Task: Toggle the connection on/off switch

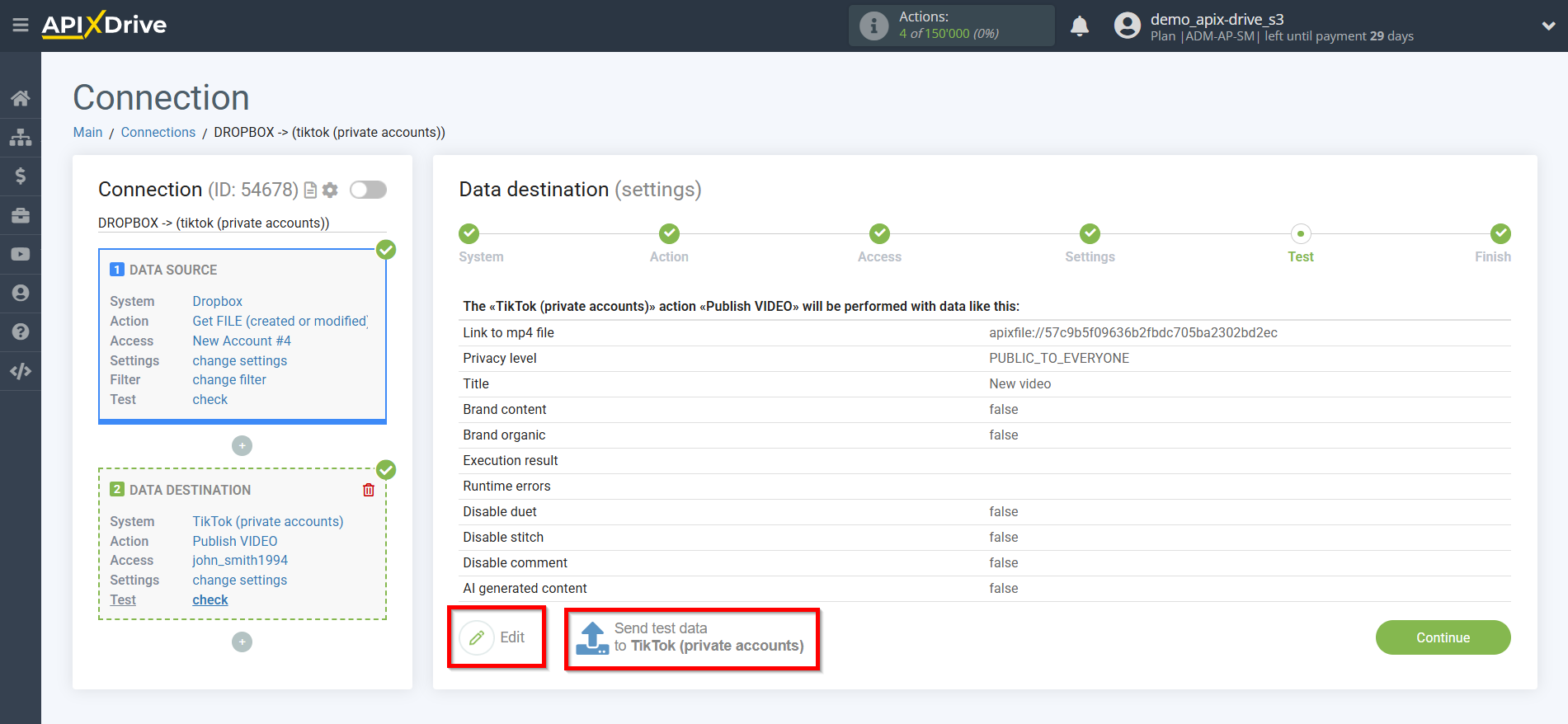Action: click(368, 190)
